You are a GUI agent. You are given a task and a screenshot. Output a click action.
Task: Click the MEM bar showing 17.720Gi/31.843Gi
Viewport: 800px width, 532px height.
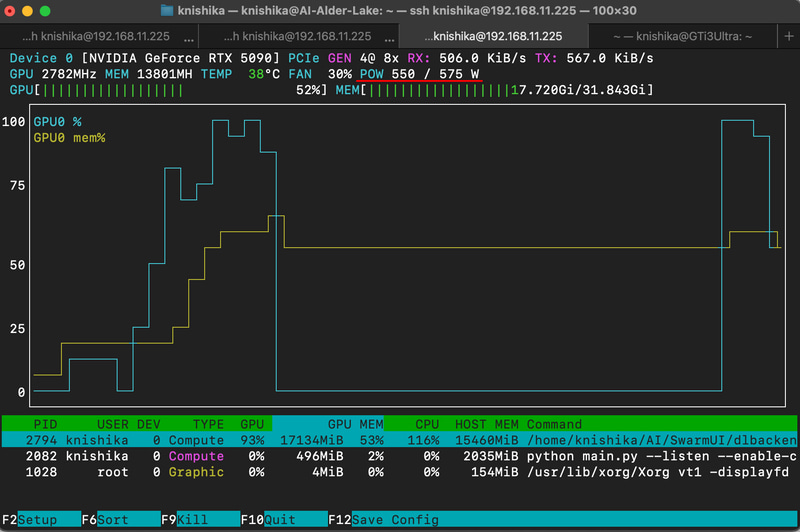pos(494,90)
